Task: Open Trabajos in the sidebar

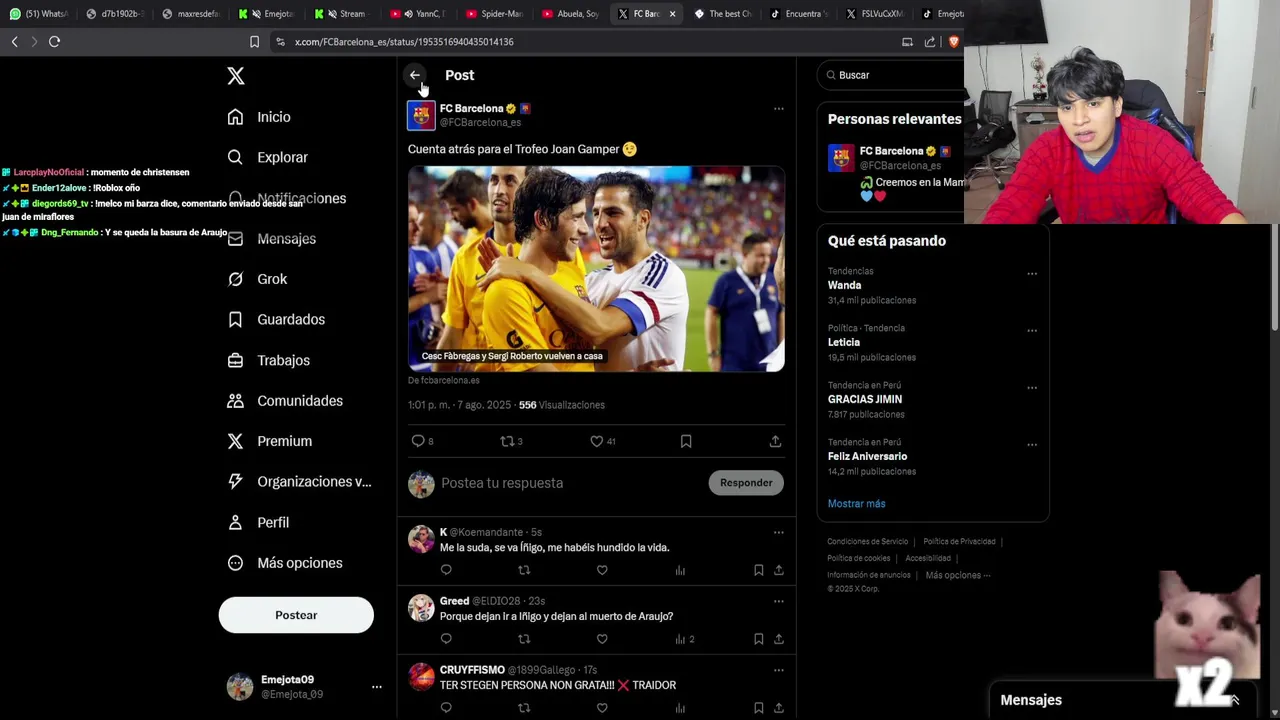Action: pos(268,360)
